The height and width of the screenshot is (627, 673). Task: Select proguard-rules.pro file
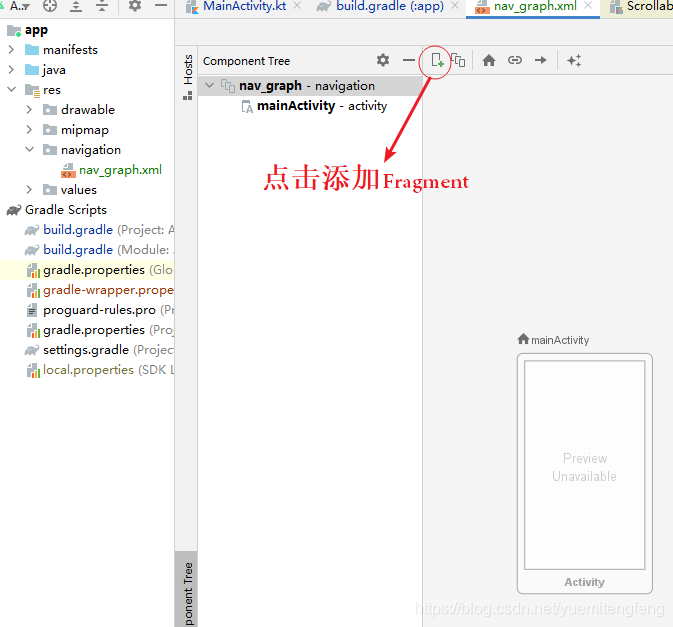[x=100, y=310]
